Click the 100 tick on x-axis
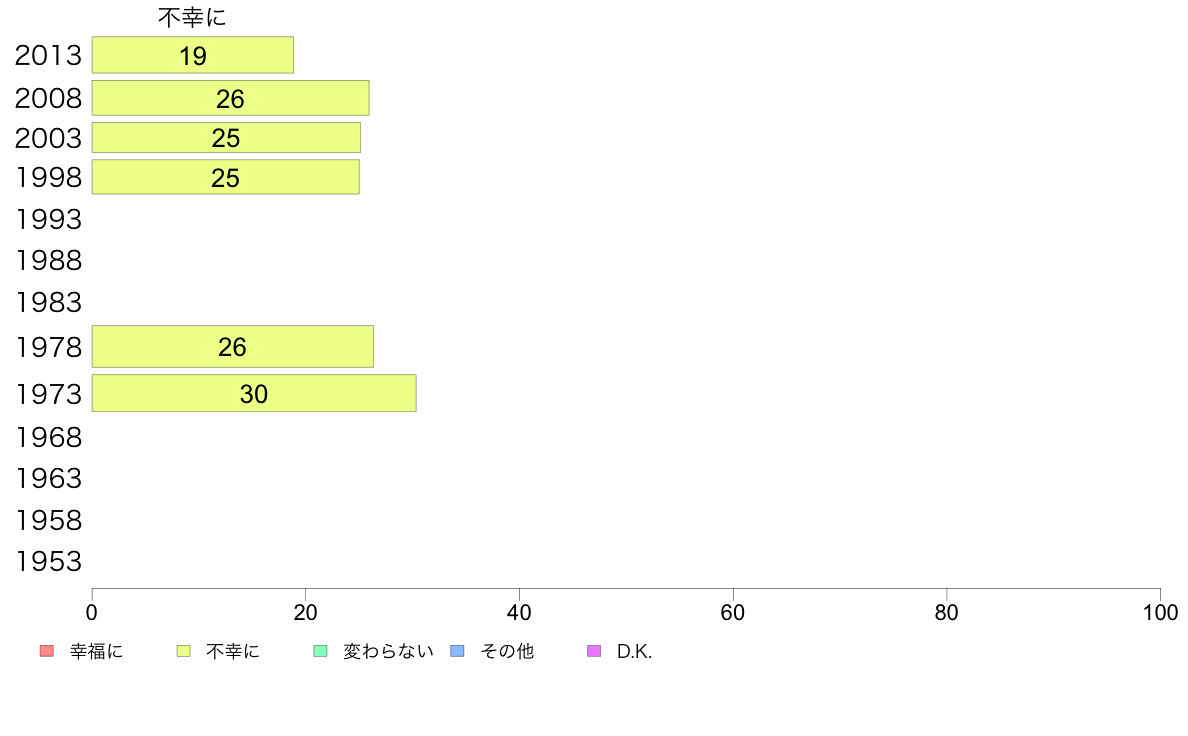The height and width of the screenshot is (736, 1188). tap(1160, 612)
